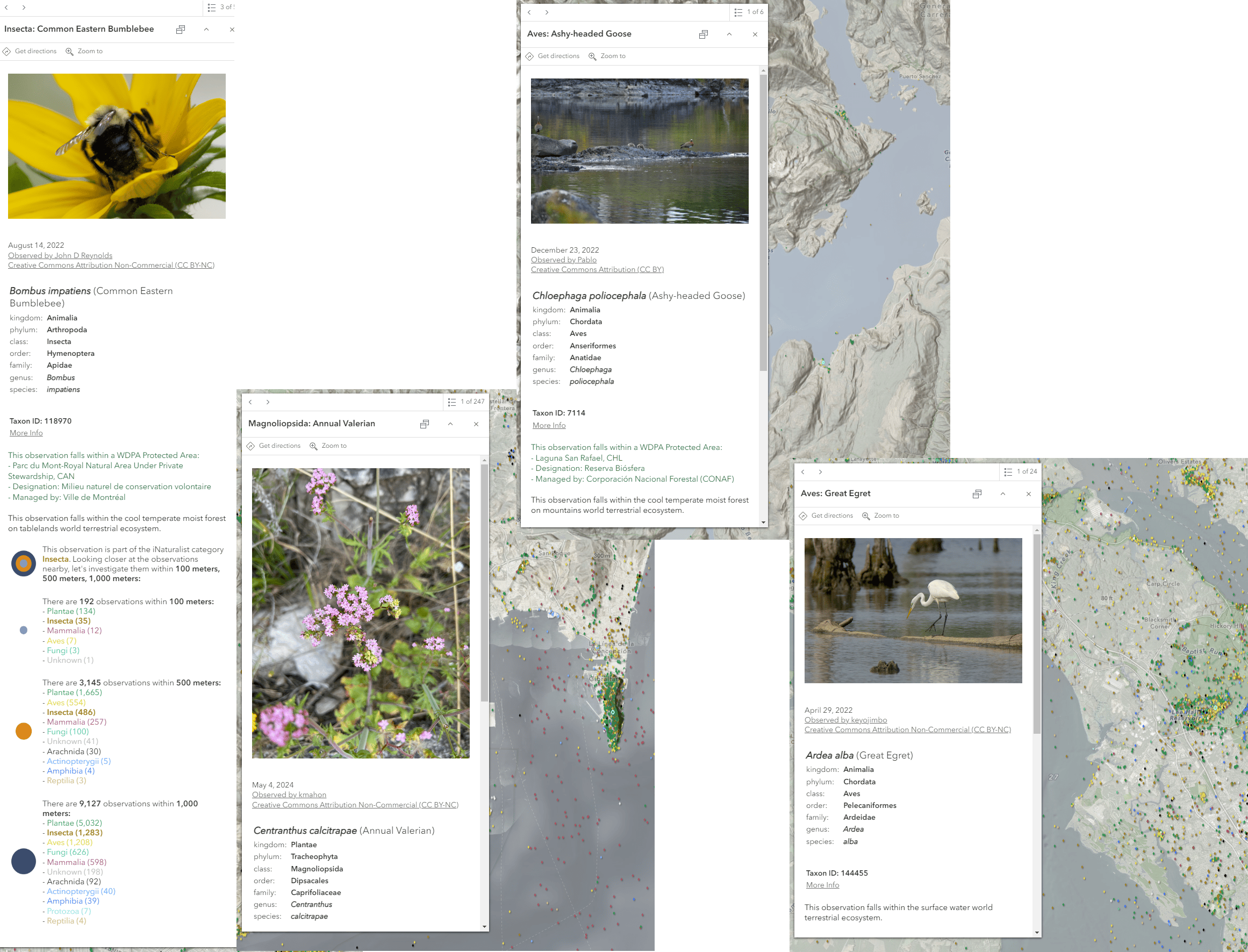The image size is (1248, 952).
Task: Dock the Ashy-headed Goose popup
Action: pos(703,34)
